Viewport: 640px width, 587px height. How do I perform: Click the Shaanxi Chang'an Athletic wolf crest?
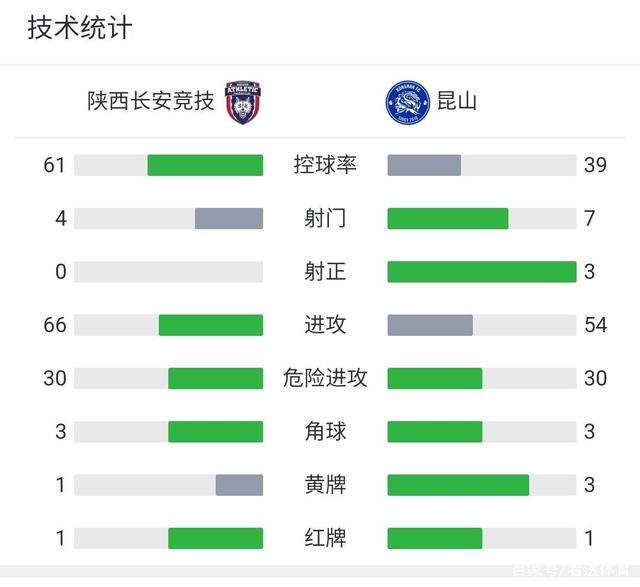[243, 102]
